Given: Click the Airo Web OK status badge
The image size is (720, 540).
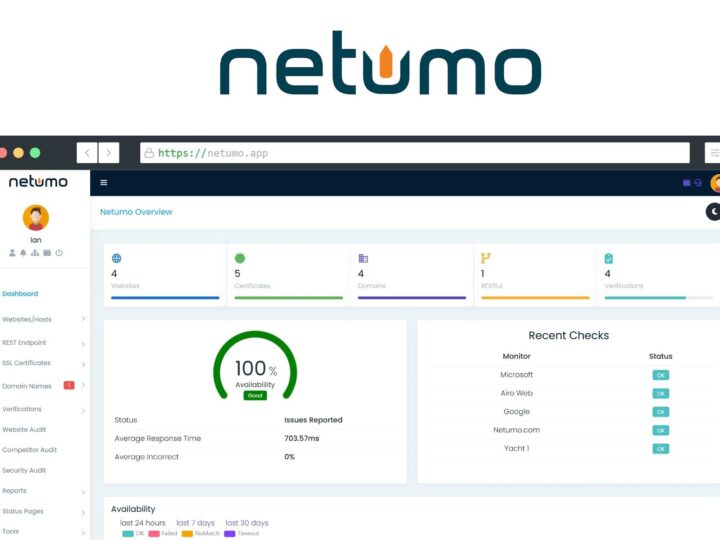Looking at the screenshot, I should (661, 394).
